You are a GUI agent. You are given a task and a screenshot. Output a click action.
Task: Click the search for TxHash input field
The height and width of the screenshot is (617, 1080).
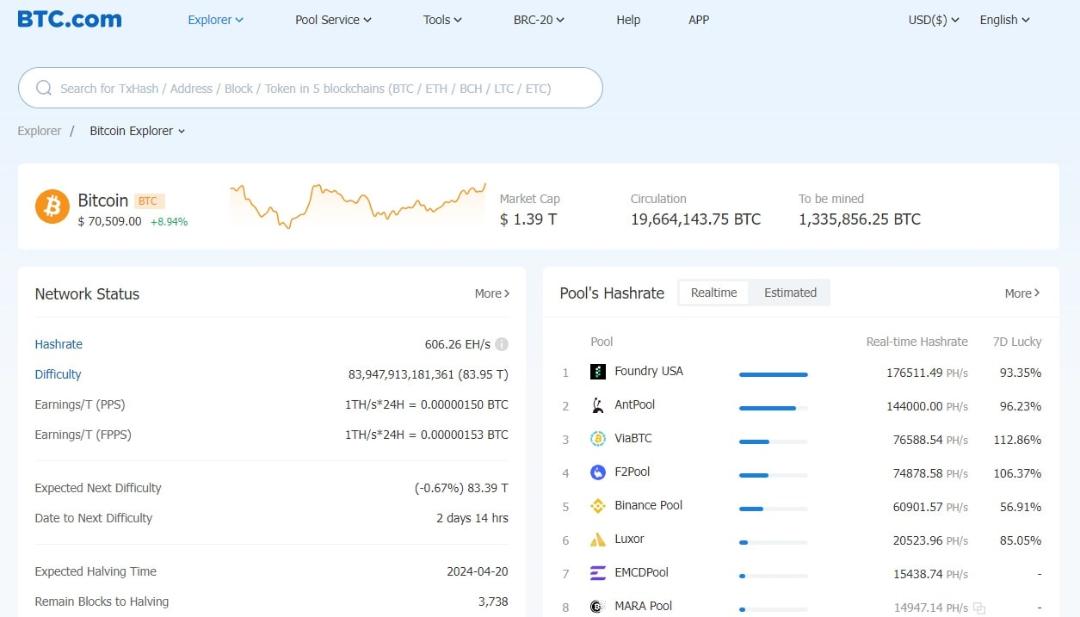pyautogui.click(x=310, y=88)
